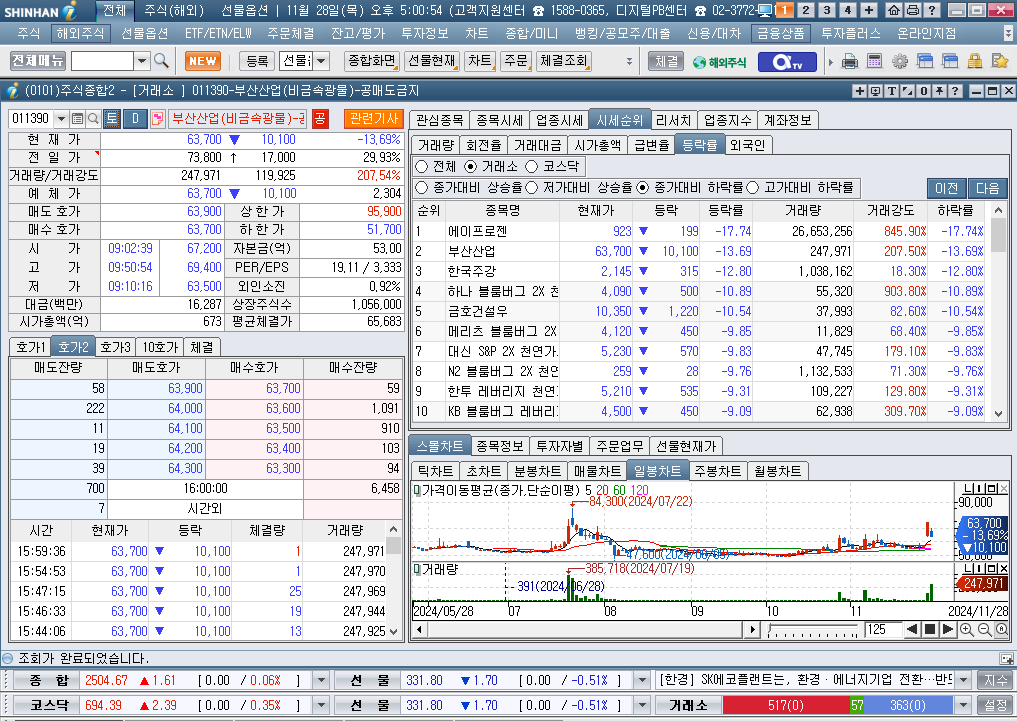Open the 해외주식 menu
The height and width of the screenshot is (721, 1017).
pos(80,34)
